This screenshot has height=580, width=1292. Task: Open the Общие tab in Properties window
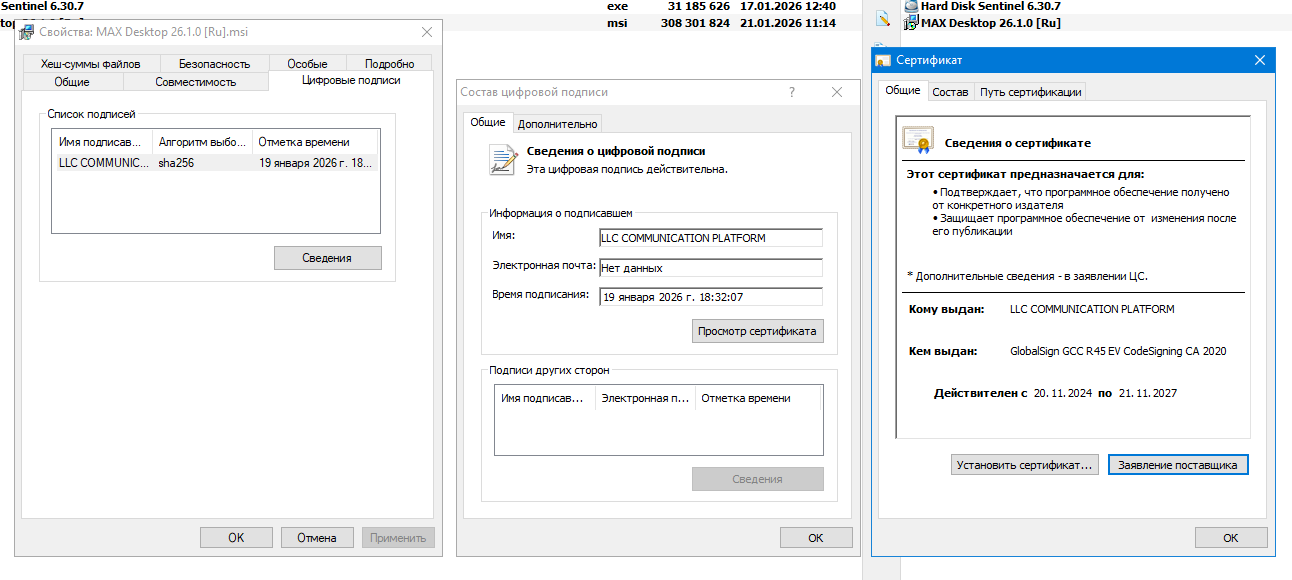pos(72,82)
